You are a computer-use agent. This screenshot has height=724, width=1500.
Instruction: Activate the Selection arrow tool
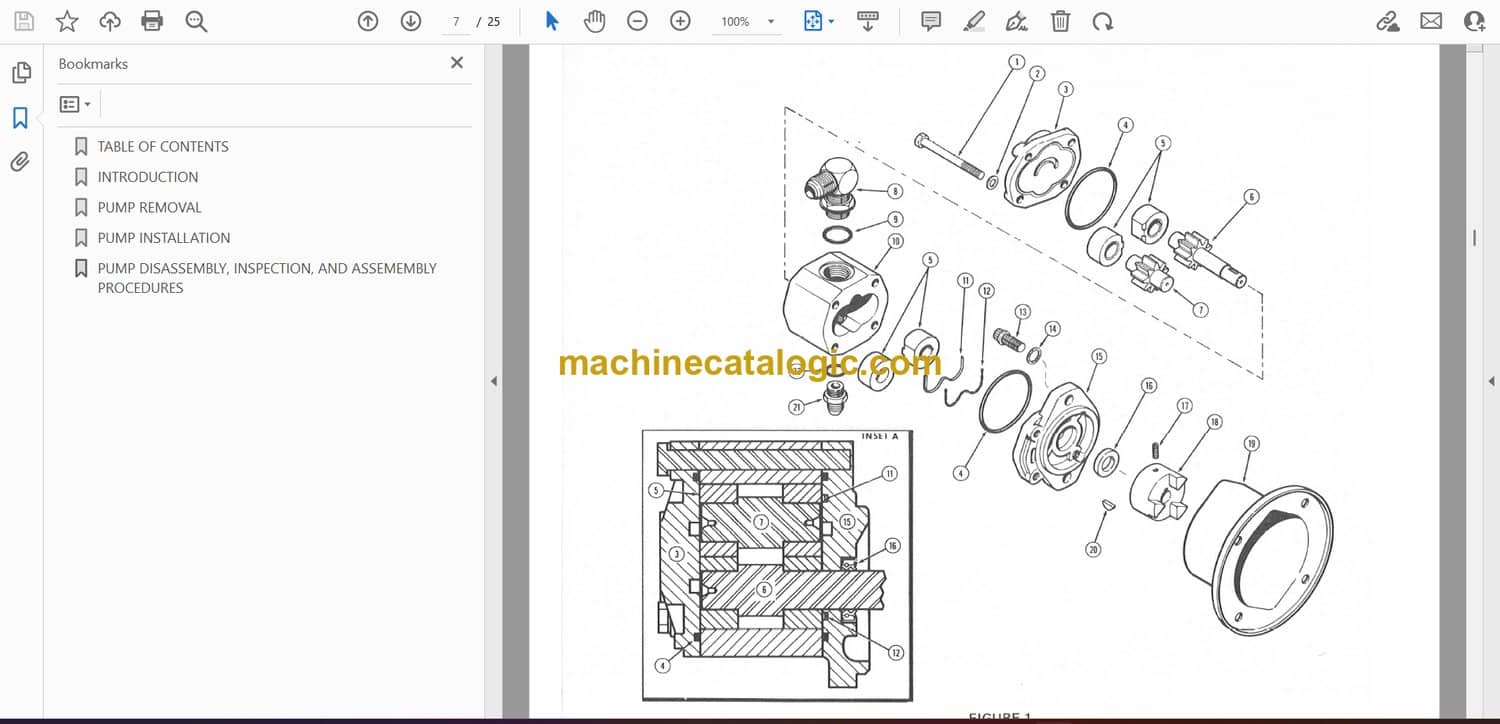(552, 21)
